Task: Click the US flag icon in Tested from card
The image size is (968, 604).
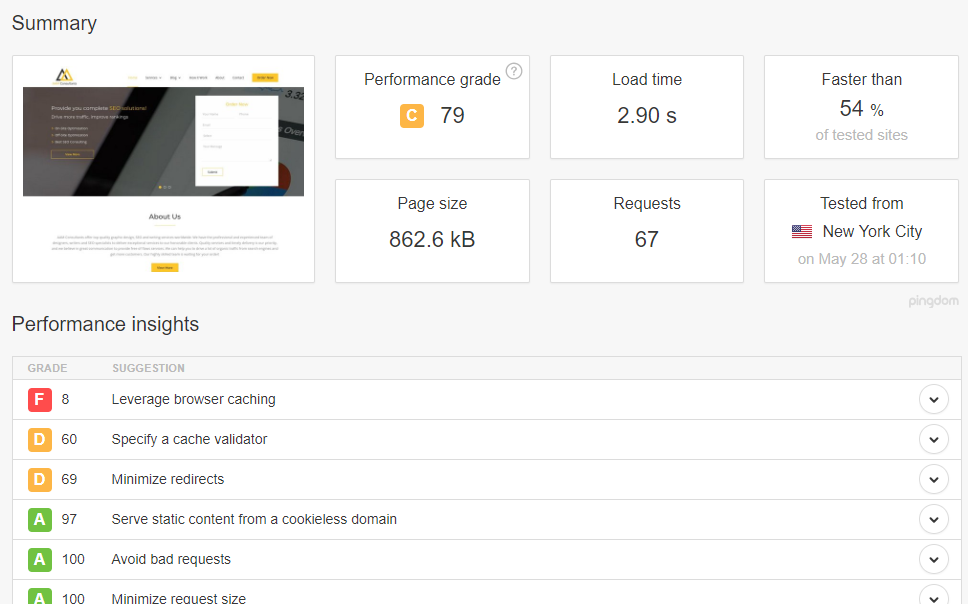Action: [x=801, y=231]
